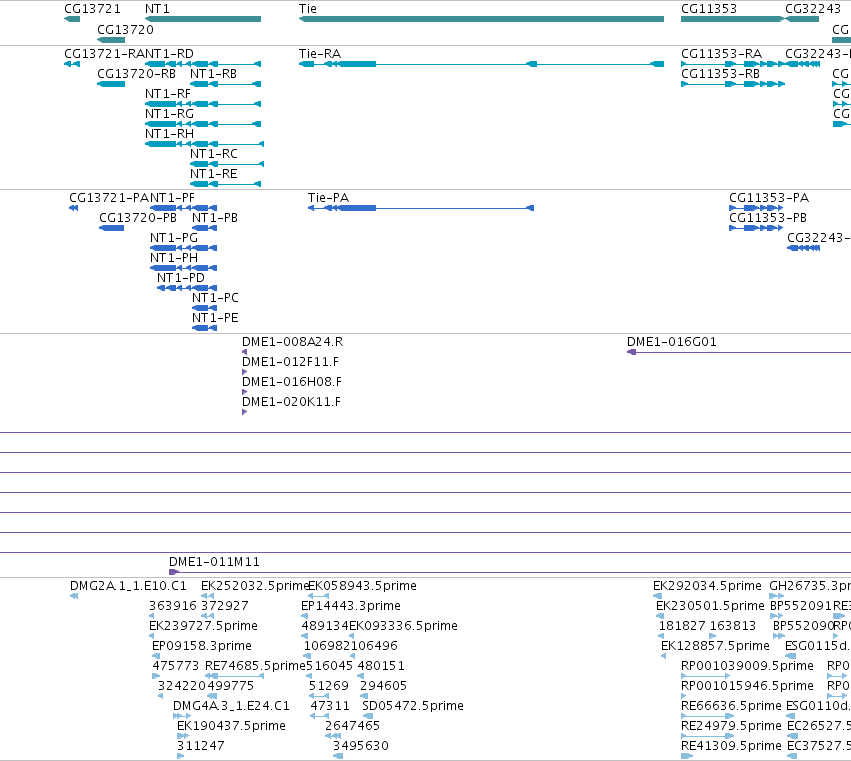The image size is (851, 761).
Task: Select the NT1 gene label
Action: click(157, 9)
